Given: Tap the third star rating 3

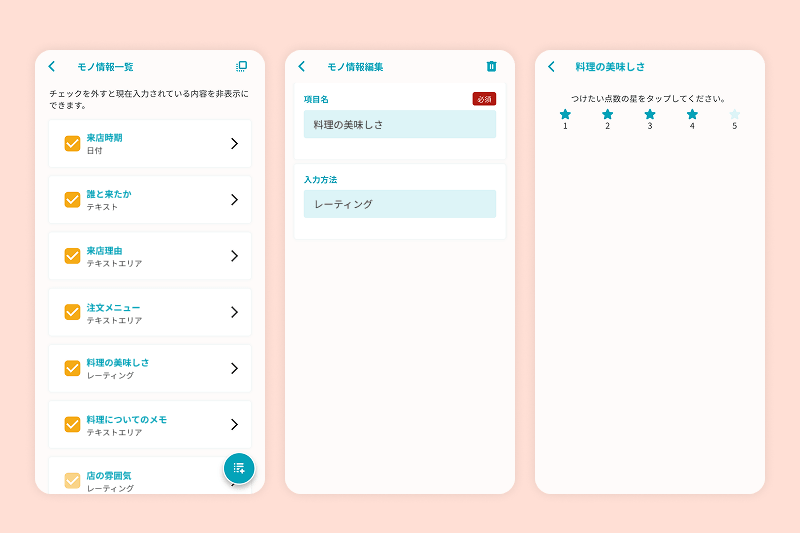Looking at the screenshot, I should click(x=650, y=115).
